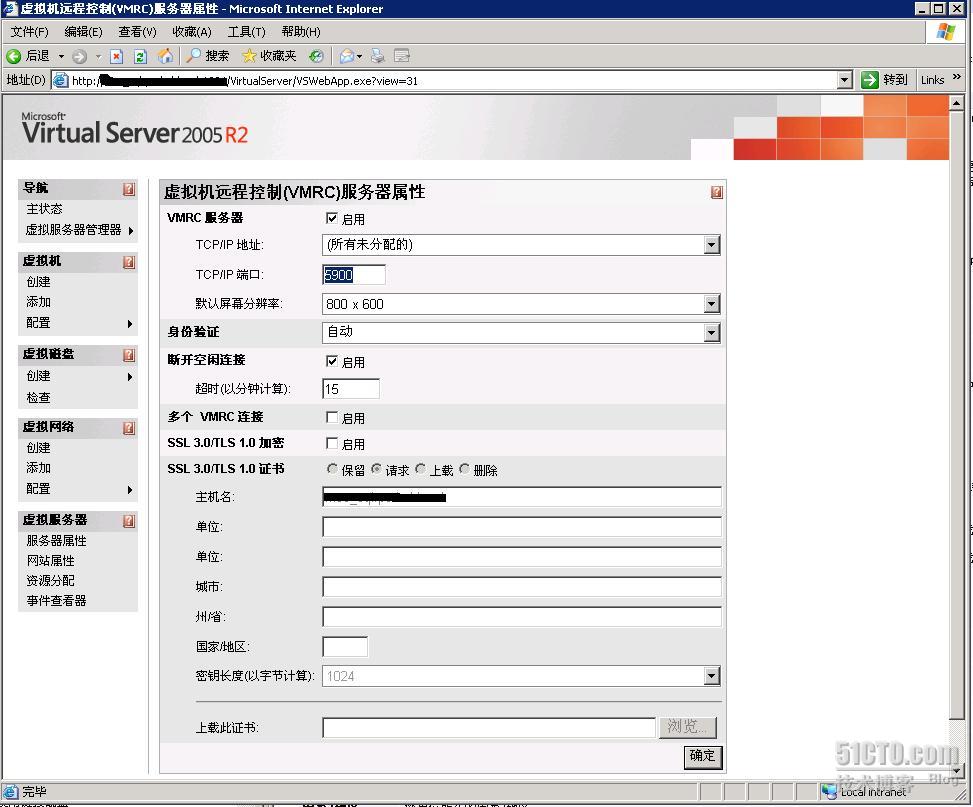The height and width of the screenshot is (807, 973).
Task: Open Favorites (收藏夹) star button
Action: click(269, 56)
